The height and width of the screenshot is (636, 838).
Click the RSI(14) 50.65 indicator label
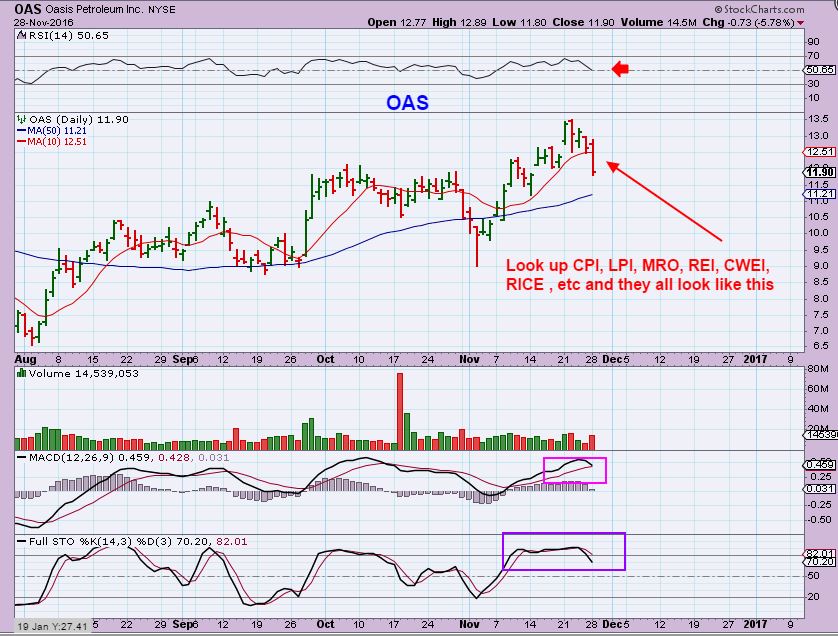click(x=68, y=36)
